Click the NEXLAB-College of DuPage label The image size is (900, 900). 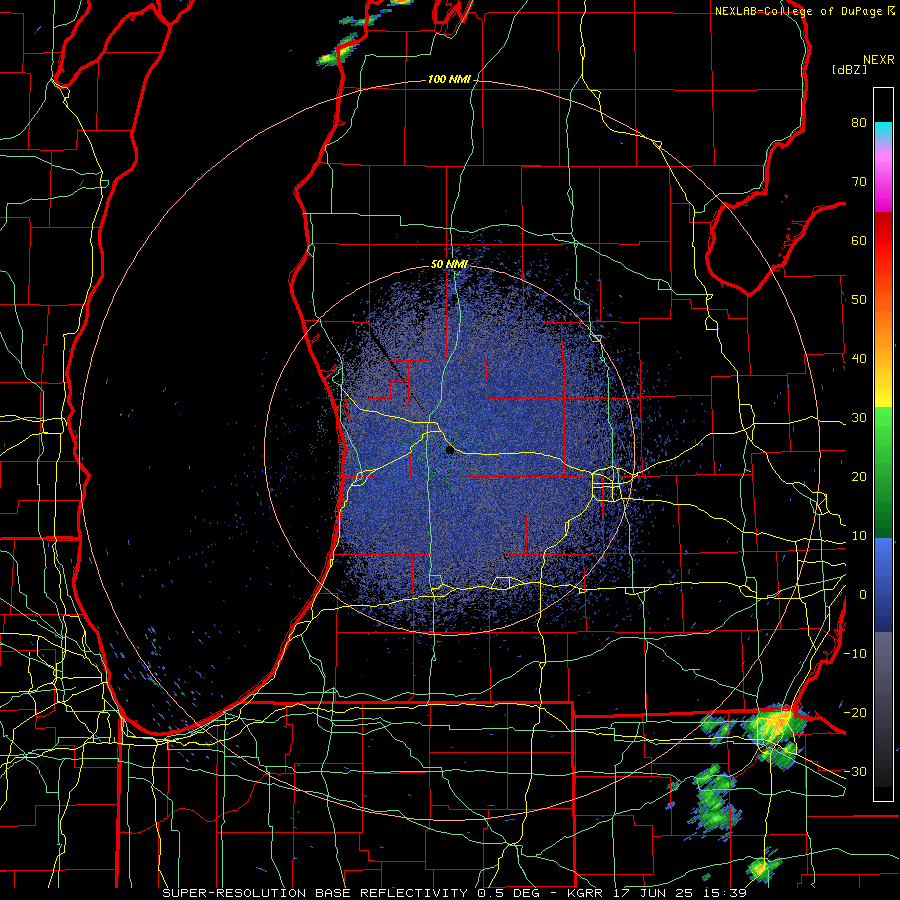799,11
